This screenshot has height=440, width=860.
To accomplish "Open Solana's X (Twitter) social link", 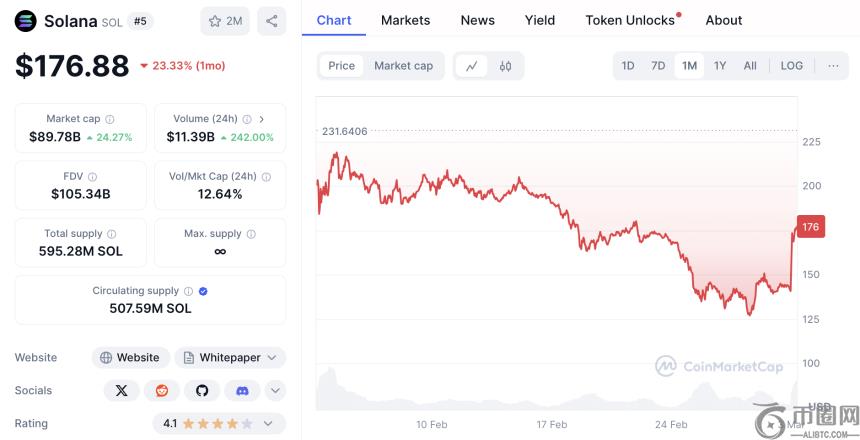I will coord(122,391).
